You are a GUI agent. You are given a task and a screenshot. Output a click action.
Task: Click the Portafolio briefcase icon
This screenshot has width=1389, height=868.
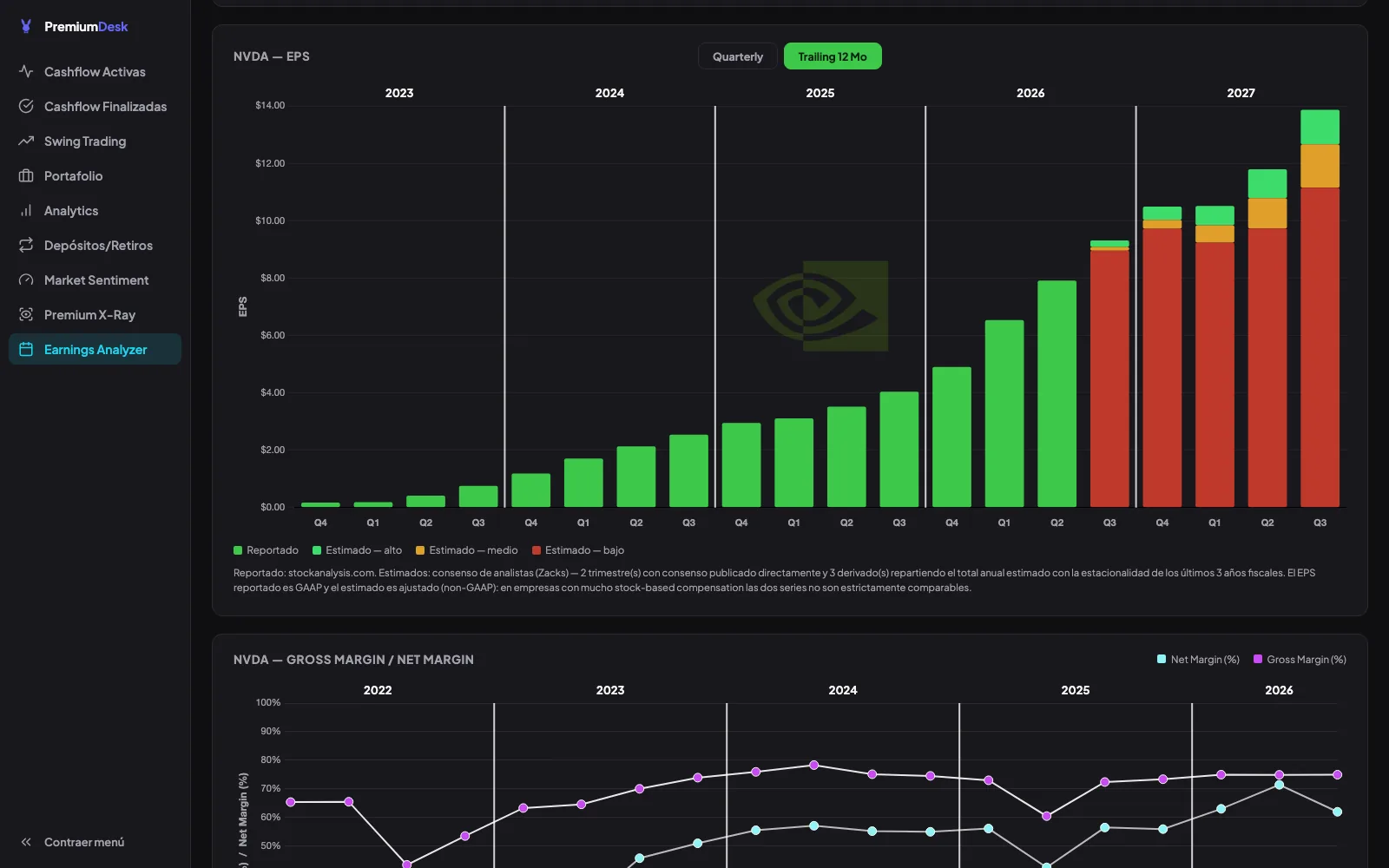click(x=26, y=175)
